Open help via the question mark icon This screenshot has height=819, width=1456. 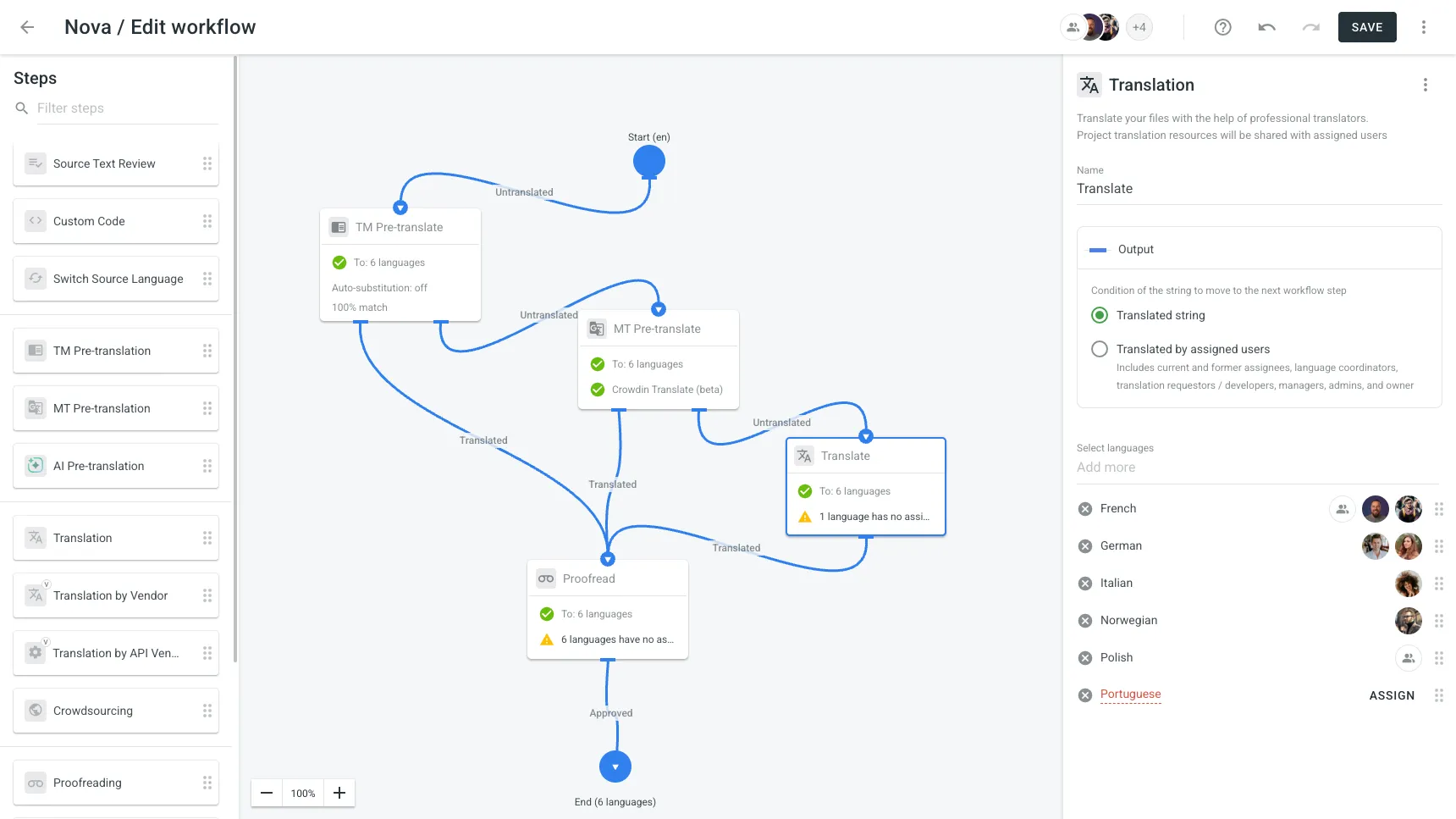pyautogui.click(x=1222, y=26)
